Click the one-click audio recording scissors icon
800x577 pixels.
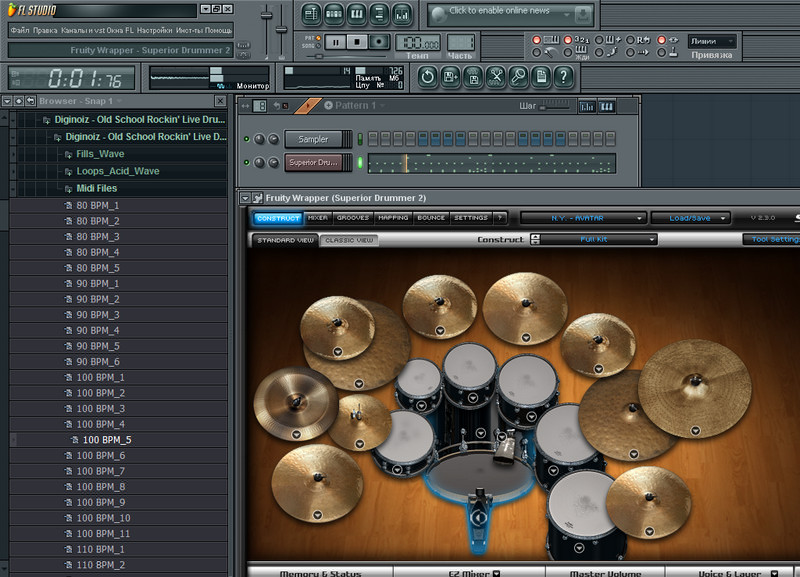495,76
